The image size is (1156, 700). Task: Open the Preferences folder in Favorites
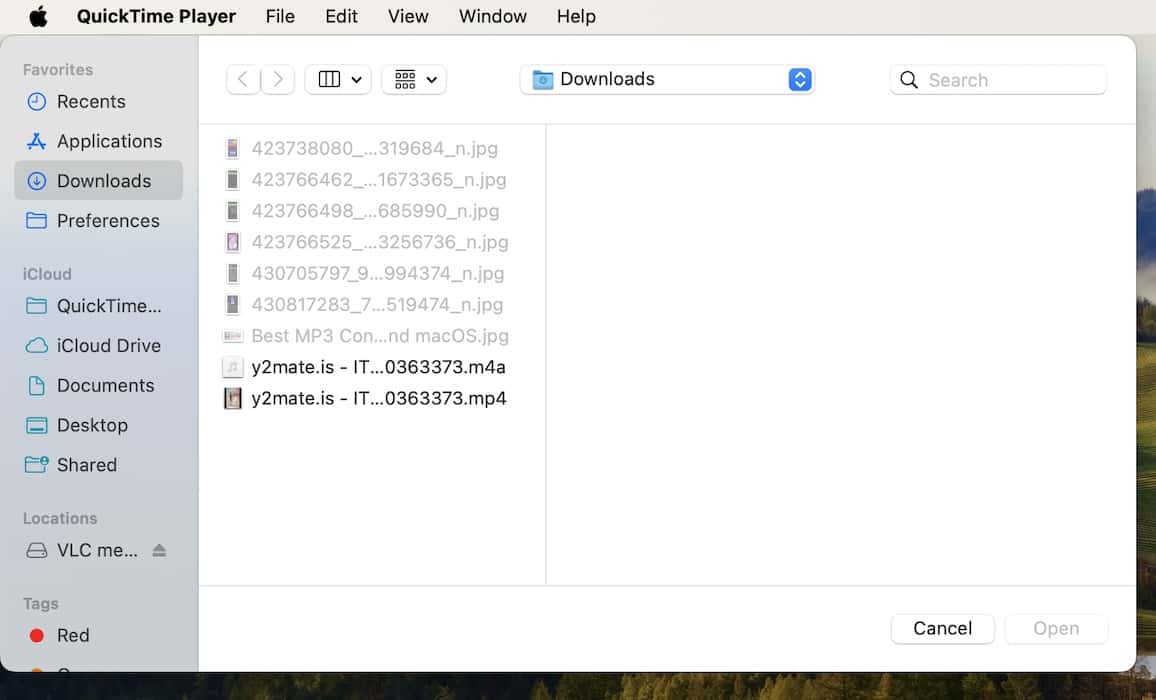pyautogui.click(x=109, y=220)
